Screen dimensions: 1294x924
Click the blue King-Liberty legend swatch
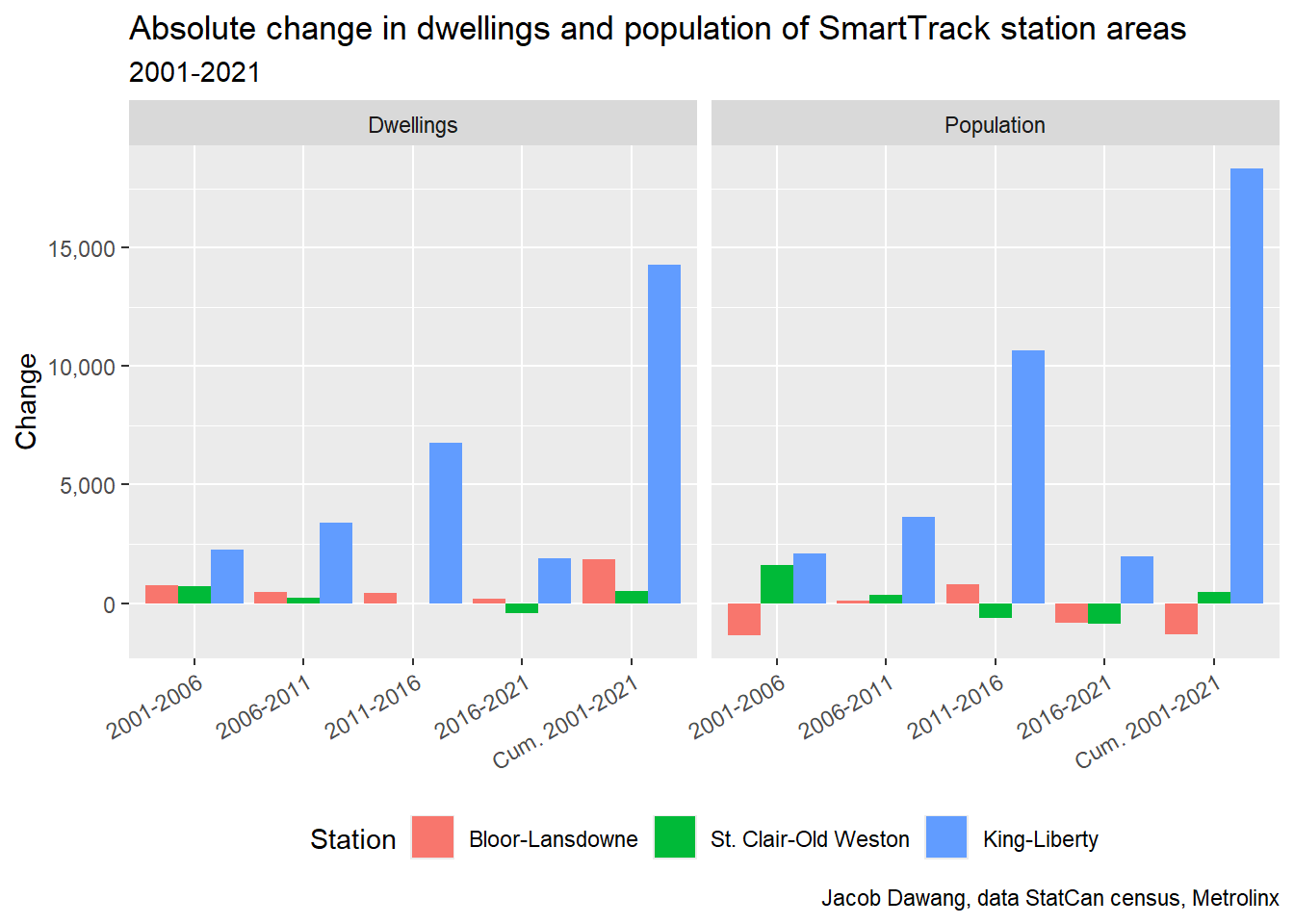pos(946,837)
